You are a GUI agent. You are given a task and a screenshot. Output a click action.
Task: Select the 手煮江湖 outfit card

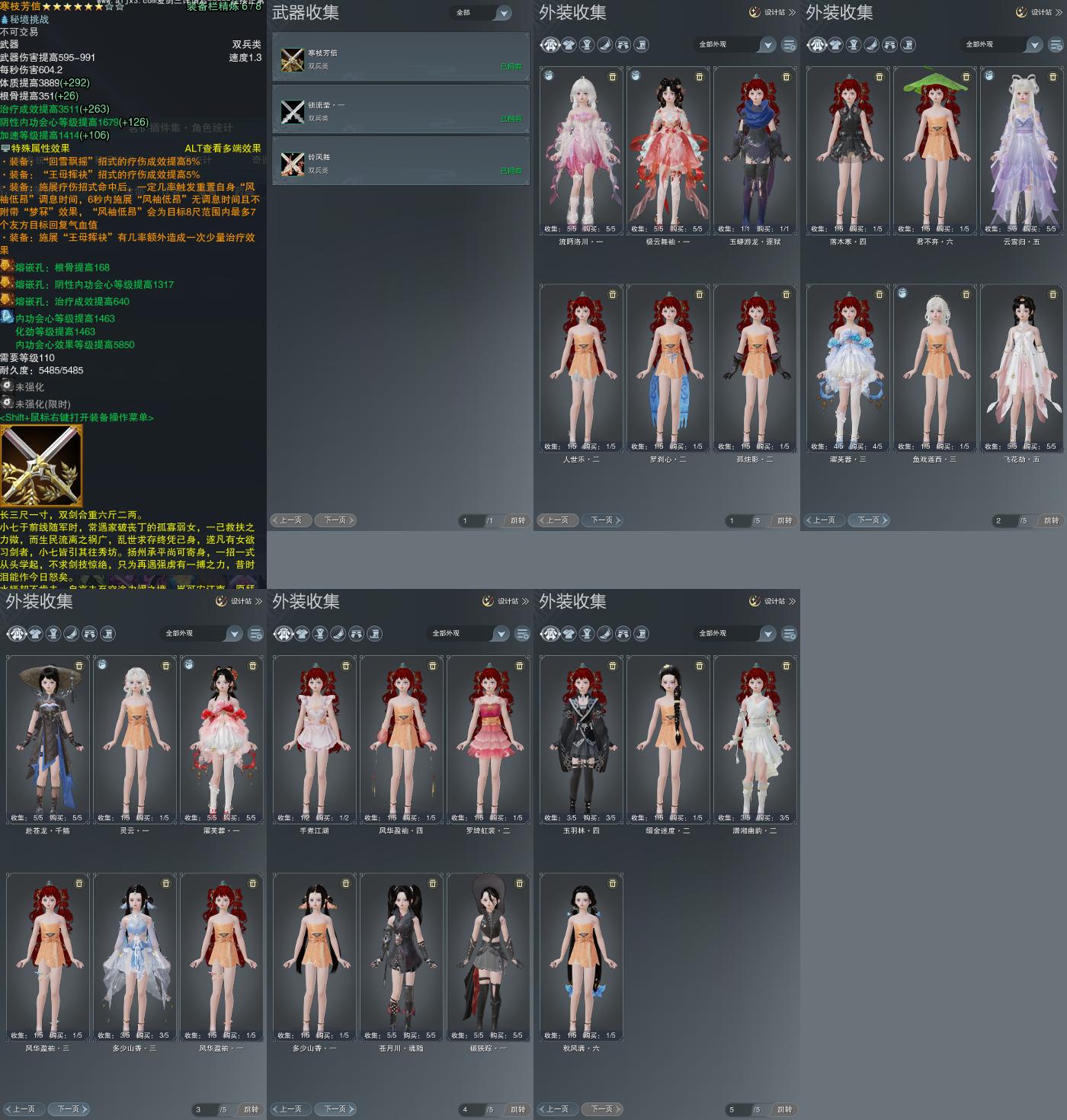click(314, 740)
